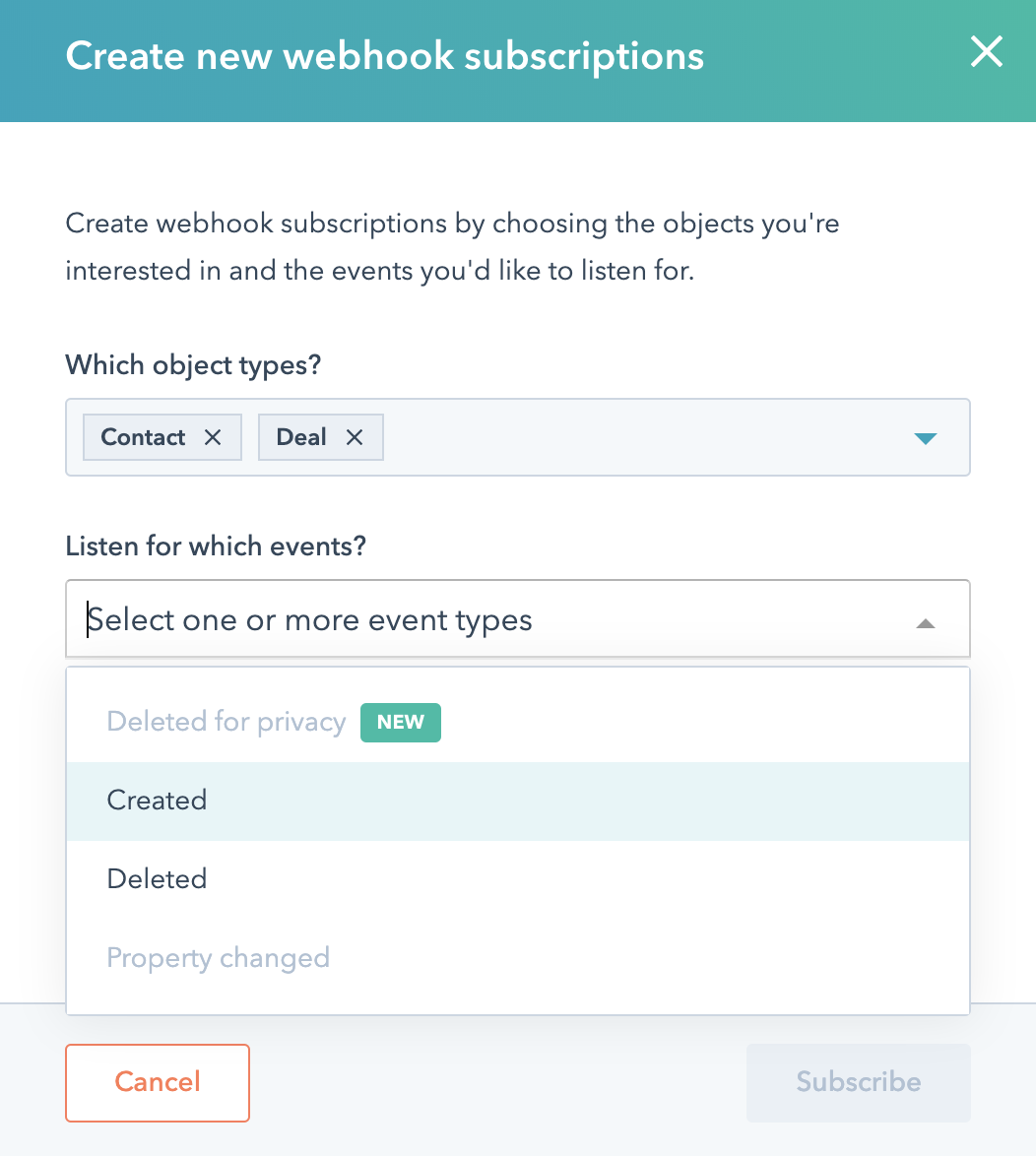Collapse the event types dropdown arrow
The height and width of the screenshot is (1156, 1036).
click(x=925, y=623)
